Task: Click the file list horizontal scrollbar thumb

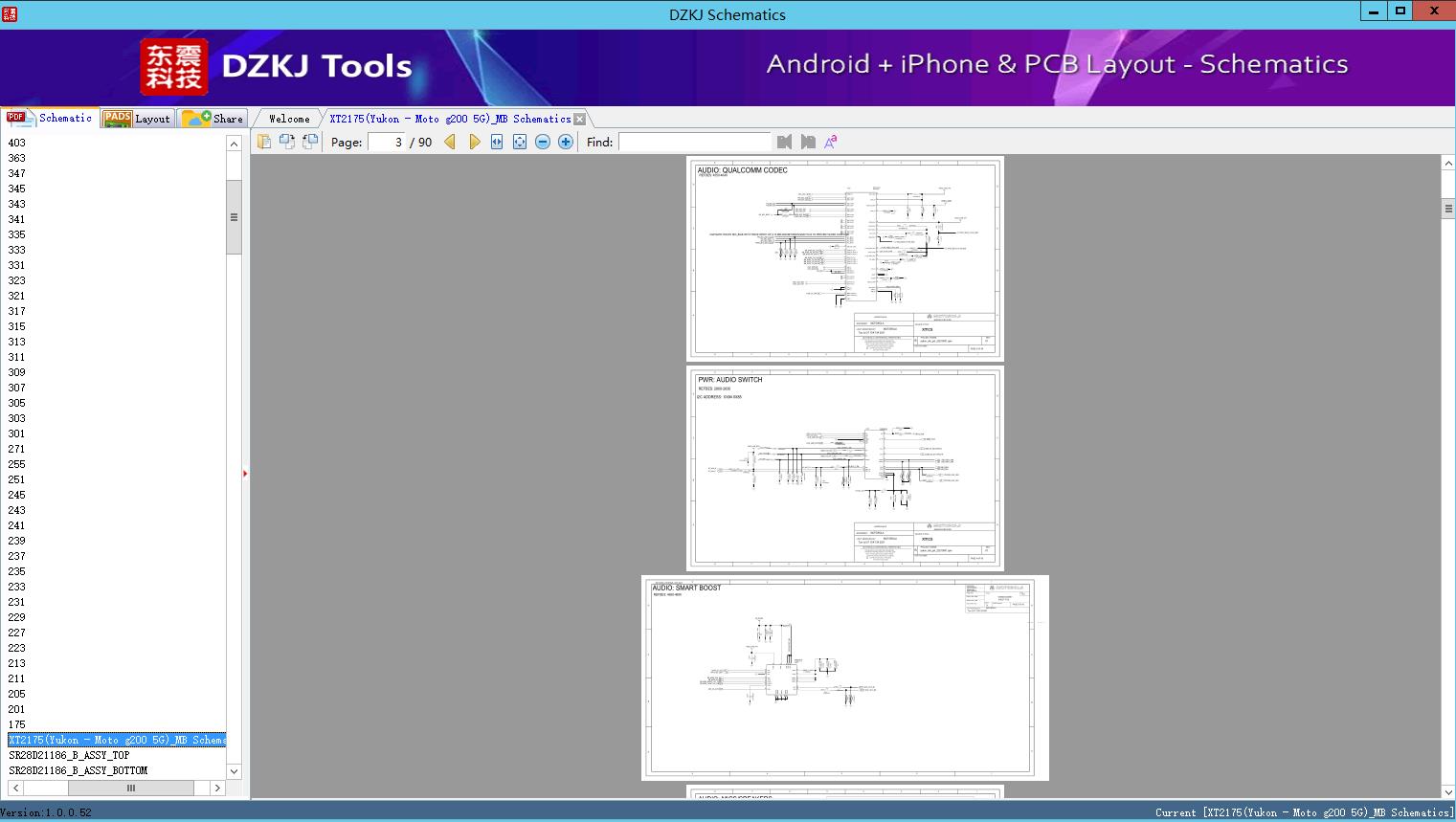Action: pyautogui.click(x=131, y=788)
